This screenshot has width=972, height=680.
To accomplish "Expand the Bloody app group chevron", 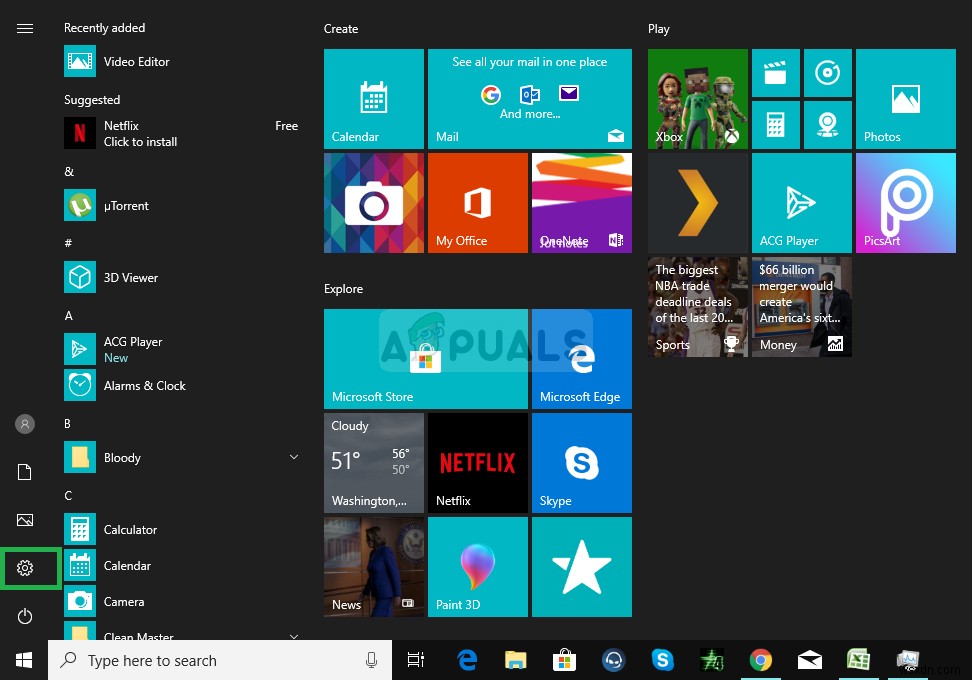I will point(294,457).
